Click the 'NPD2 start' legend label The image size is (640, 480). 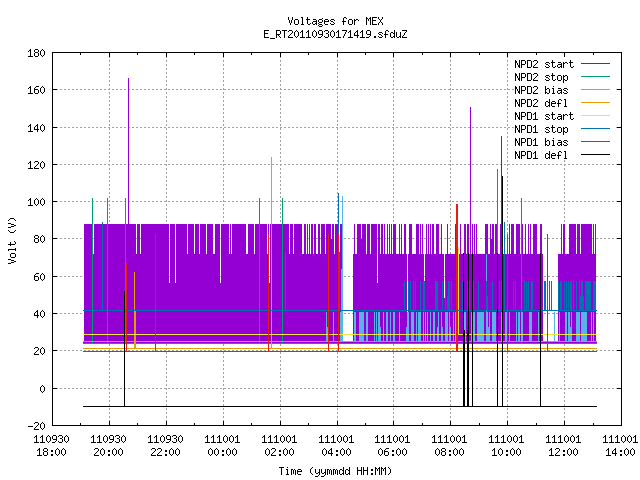544,64
